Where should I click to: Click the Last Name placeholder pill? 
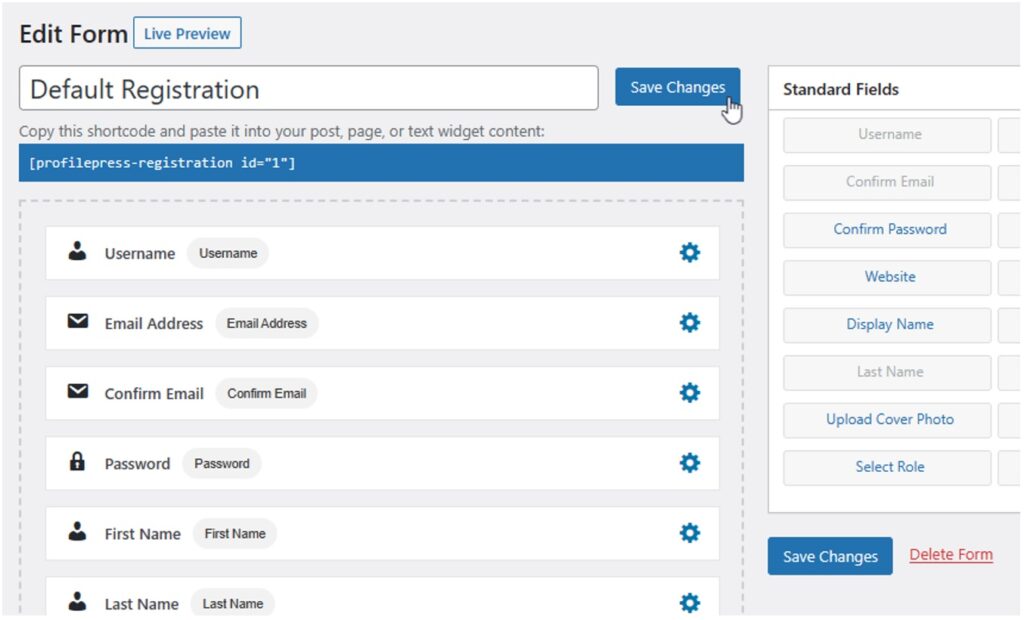coord(232,604)
